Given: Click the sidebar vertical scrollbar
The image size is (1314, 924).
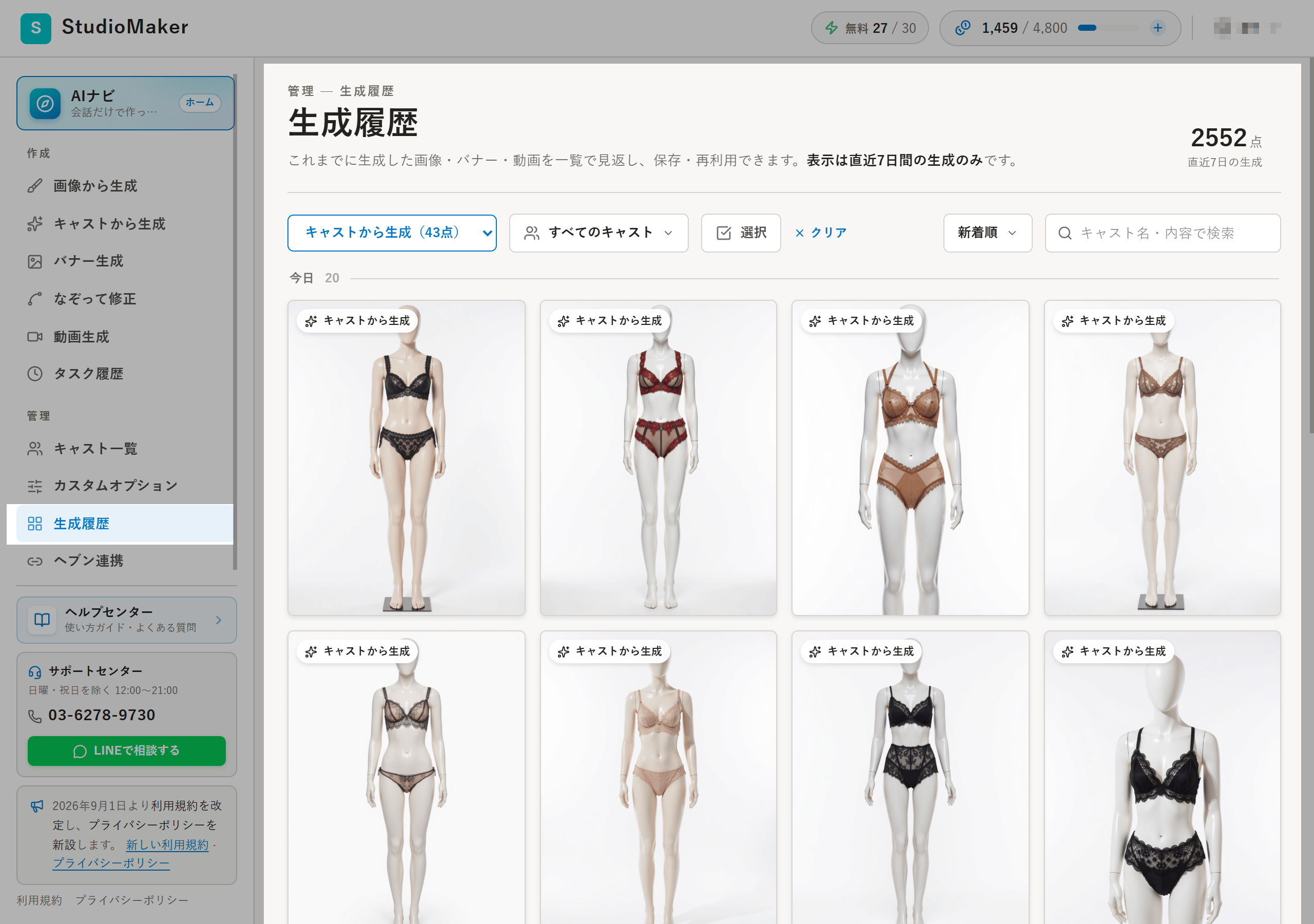Looking at the screenshot, I should pyautogui.click(x=235, y=322).
